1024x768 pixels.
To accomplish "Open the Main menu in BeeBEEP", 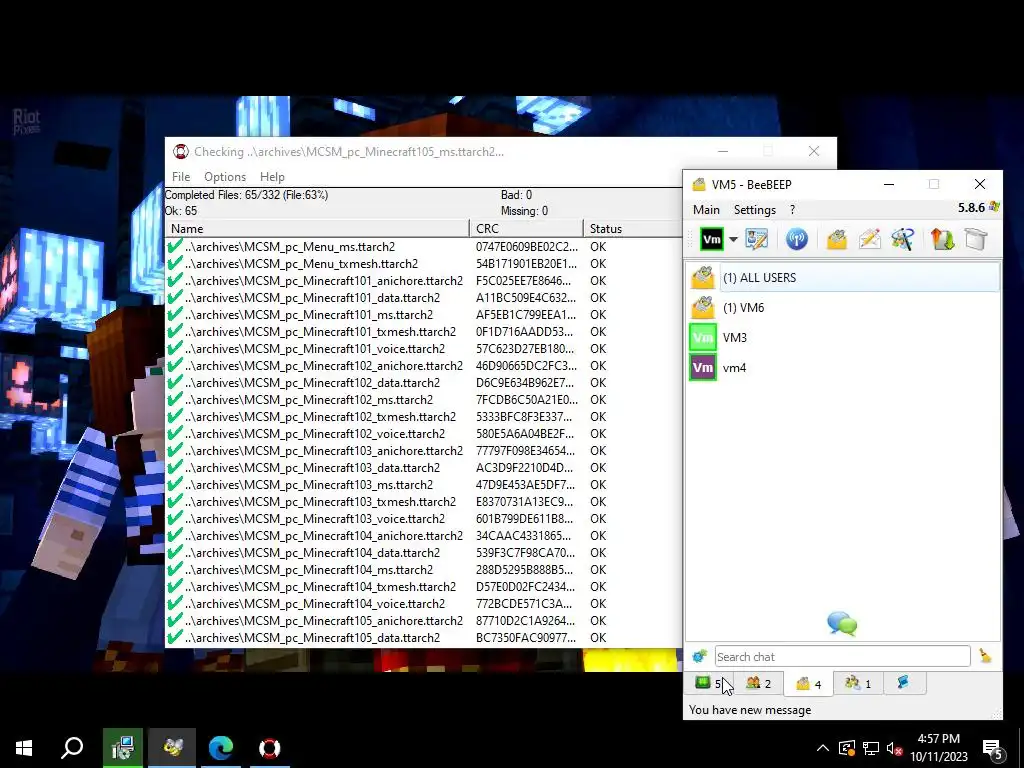I will [706, 210].
